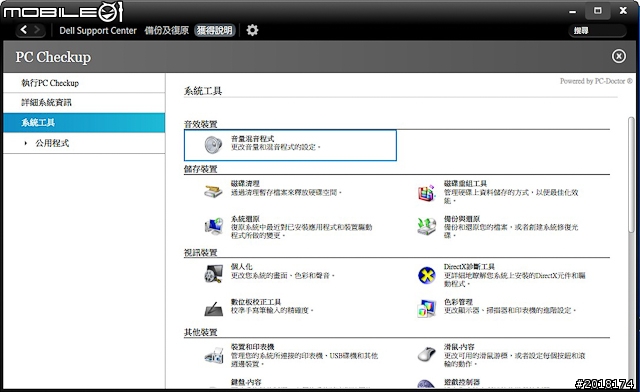Select 系統工具 in sidebar
Image resolution: width=640 pixels, height=392 pixels.
tap(84, 122)
